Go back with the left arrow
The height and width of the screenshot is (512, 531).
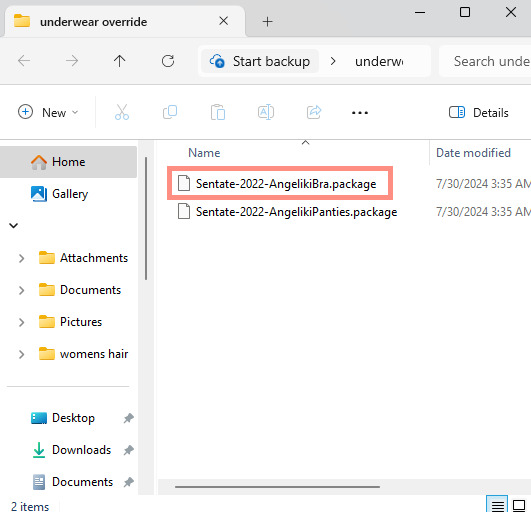(24, 61)
